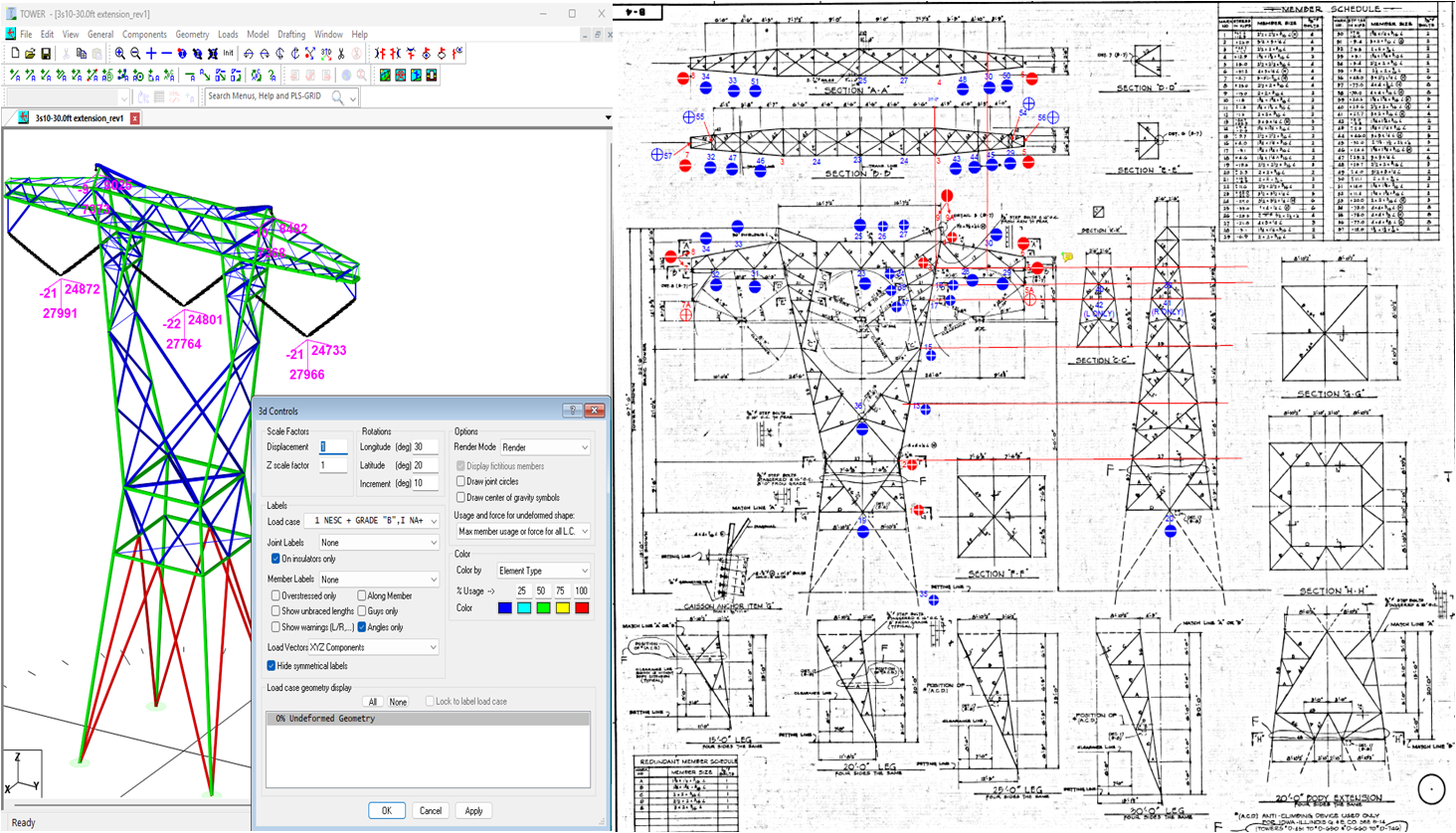Enable the Draw joint circles checkbox
The image size is (1456, 833).
pyautogui.click(x=460, y=482)
